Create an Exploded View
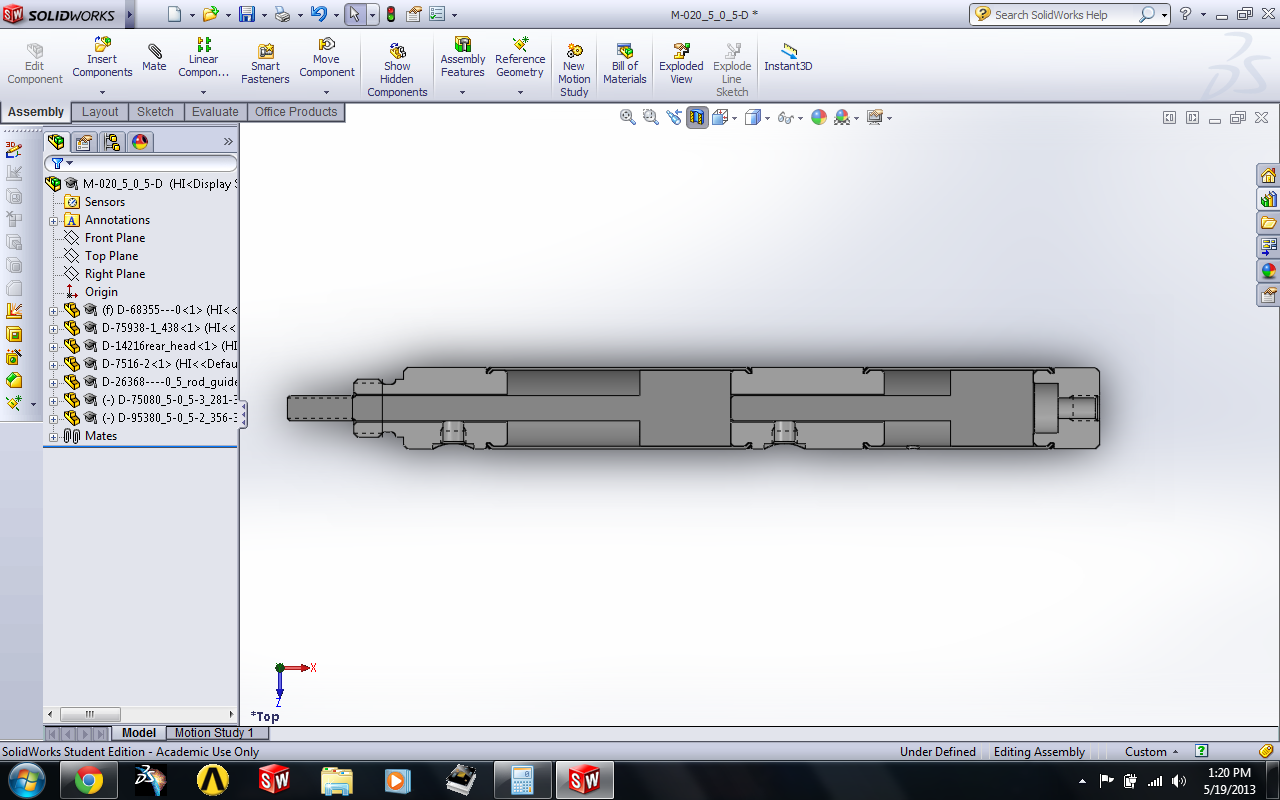Viewport: 1280px width, 800px height. [681, 64]
